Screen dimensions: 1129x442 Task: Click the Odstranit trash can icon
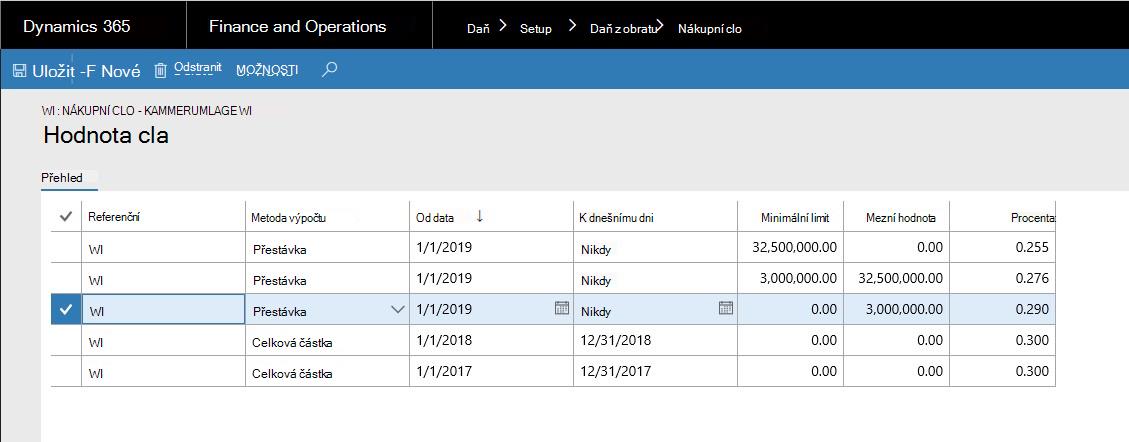[161, 70]
